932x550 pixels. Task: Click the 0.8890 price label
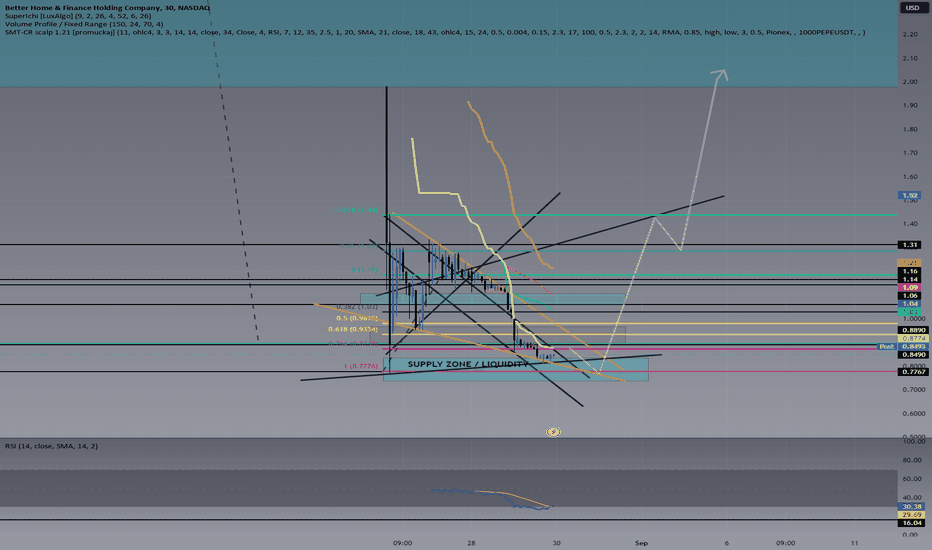pyautogui.click(x=913, y=330)
